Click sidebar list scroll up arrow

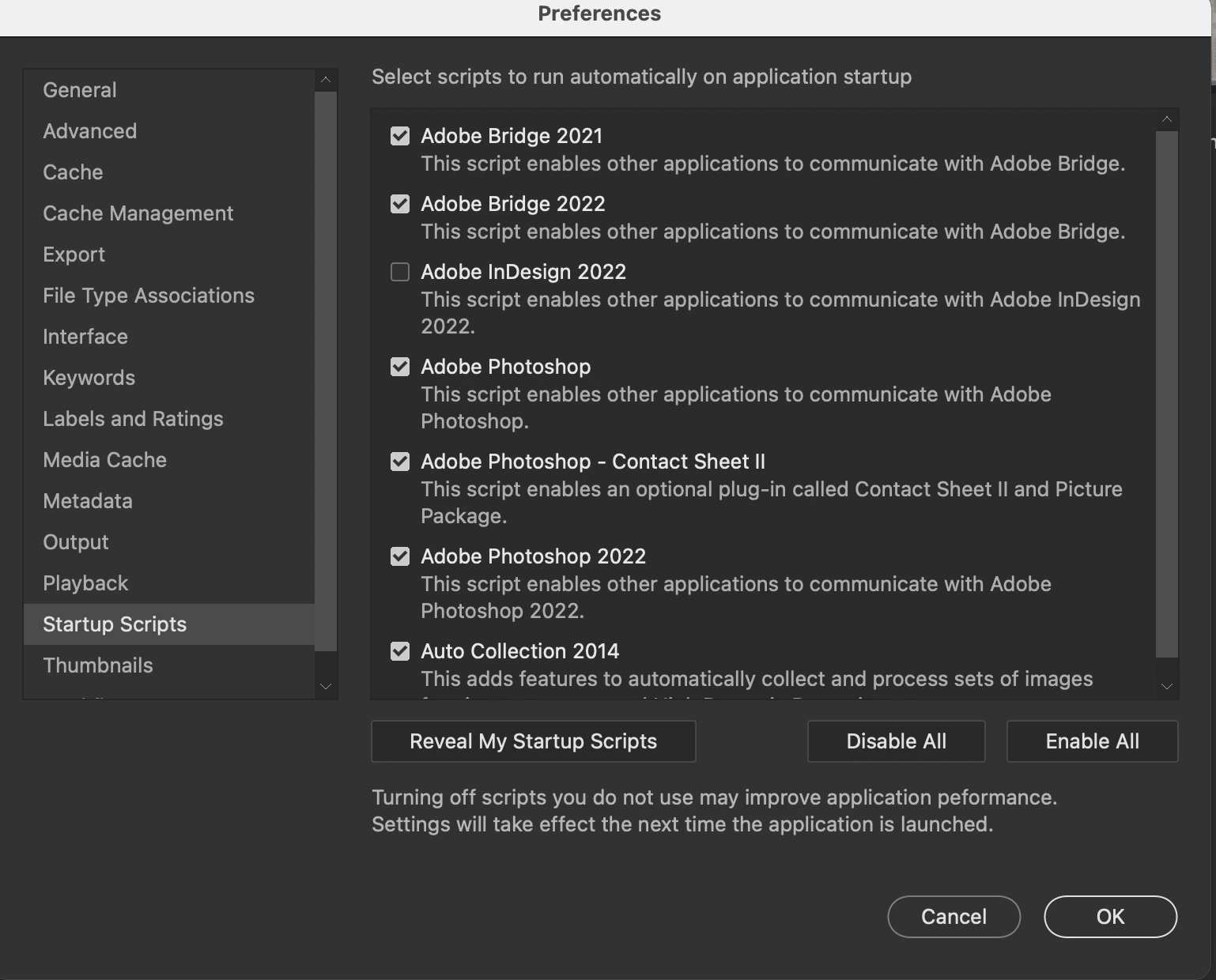[x=326, y=81]
